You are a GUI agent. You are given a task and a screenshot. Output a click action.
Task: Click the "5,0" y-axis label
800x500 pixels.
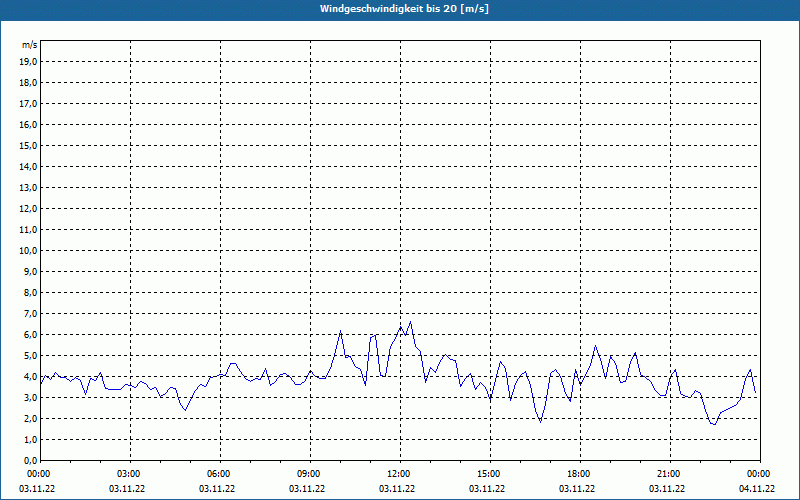point(30,355)
